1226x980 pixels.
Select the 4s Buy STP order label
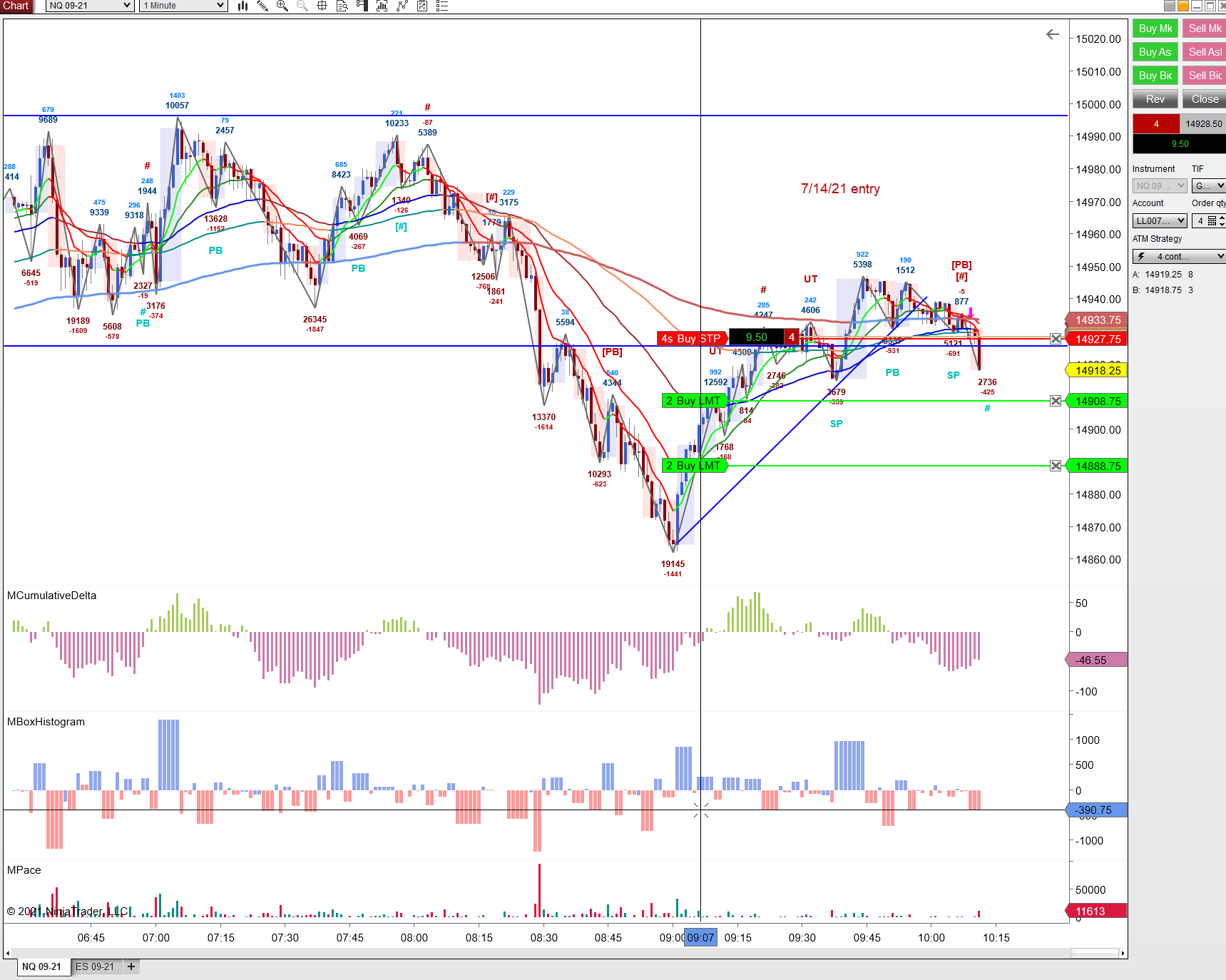point(692,338)
